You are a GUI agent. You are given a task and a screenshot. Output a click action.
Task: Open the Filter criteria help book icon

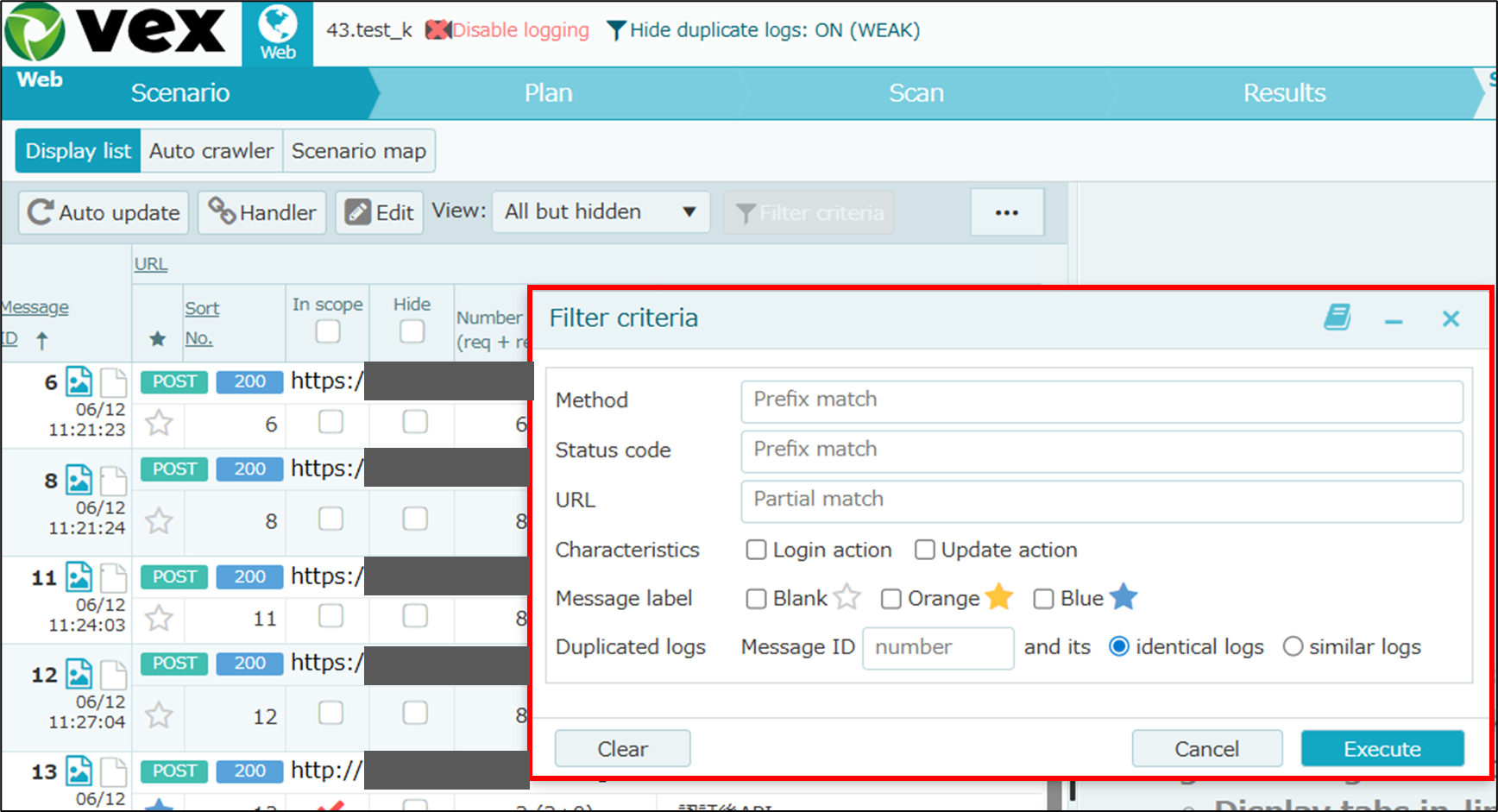click(x=1337, y=318)
